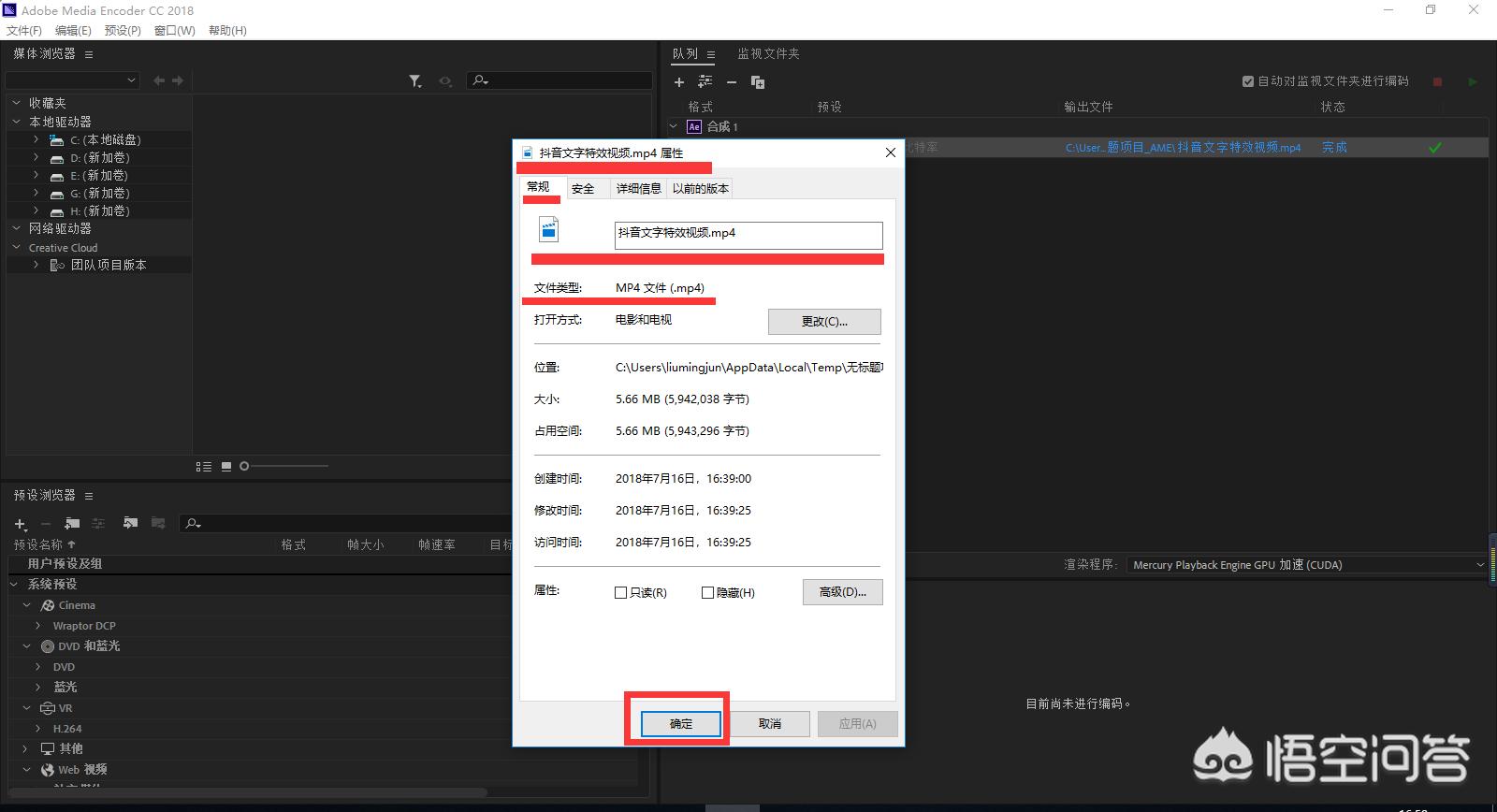1497x812 pixels.
Task: Switch Media Browser to thumbnail view icon
Action: tap(226, 466)
